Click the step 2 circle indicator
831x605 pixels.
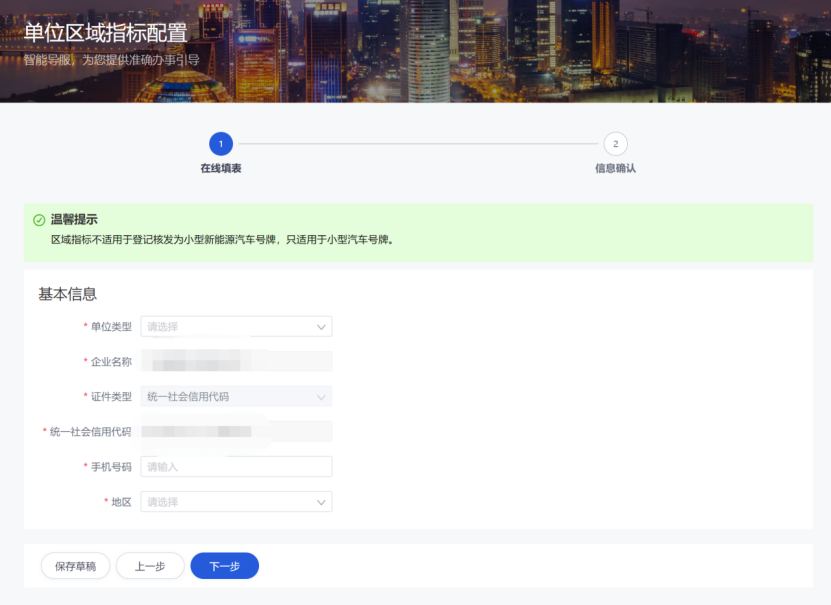(x=615, y=144)
